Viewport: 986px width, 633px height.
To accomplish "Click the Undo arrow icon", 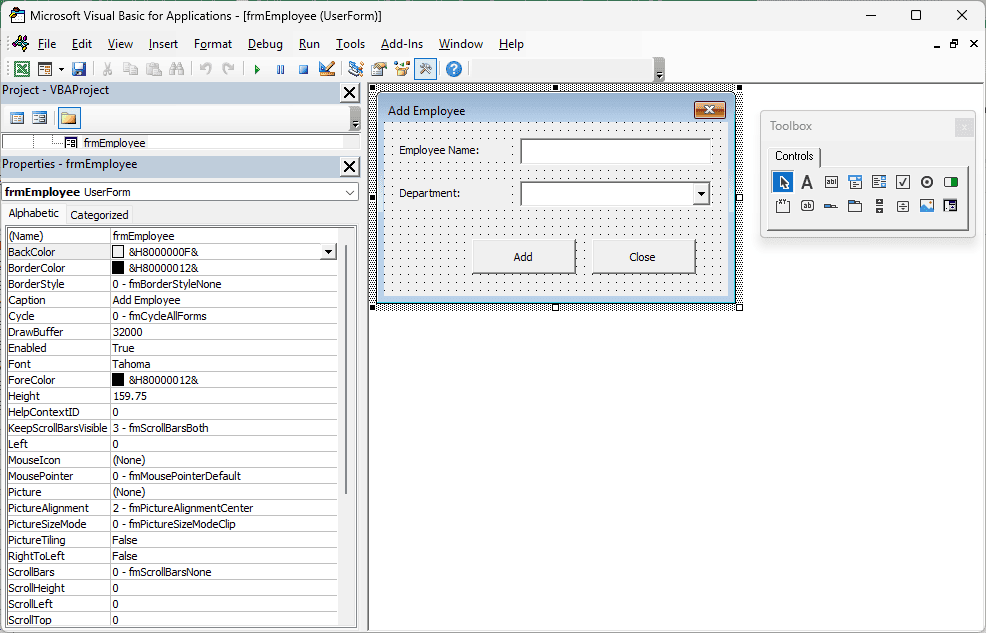I will 205,69.
